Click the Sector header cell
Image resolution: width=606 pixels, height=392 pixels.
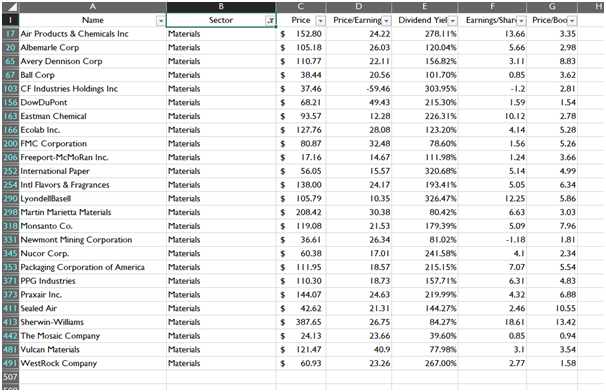click(x=221, y=20)
